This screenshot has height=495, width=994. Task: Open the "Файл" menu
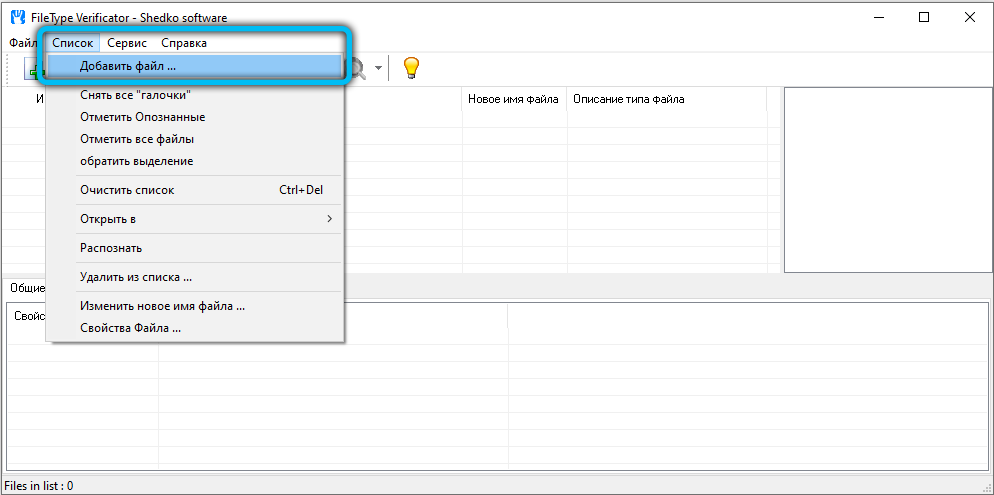point(22,43)
